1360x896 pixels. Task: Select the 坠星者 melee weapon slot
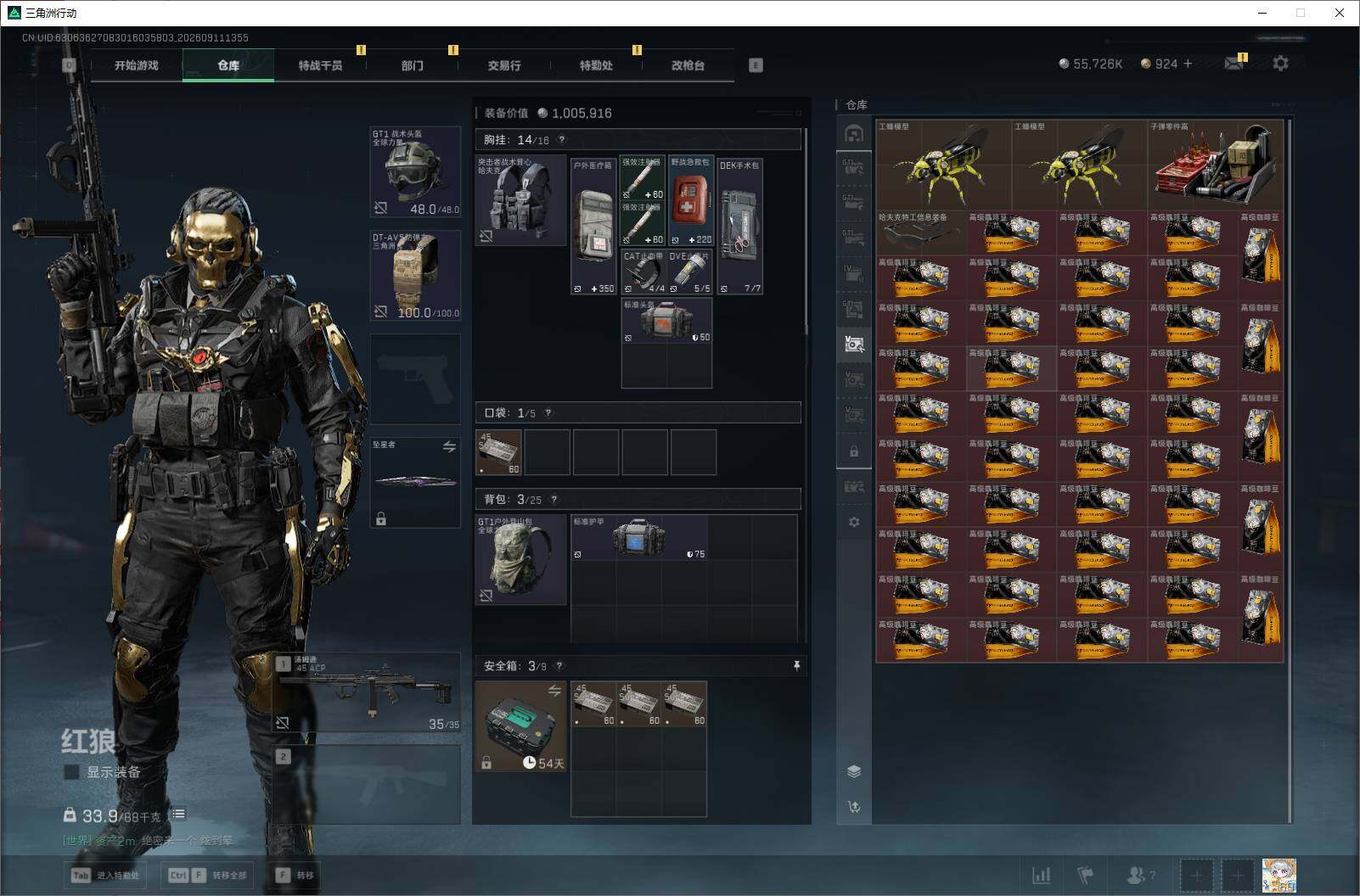(415, 482)
